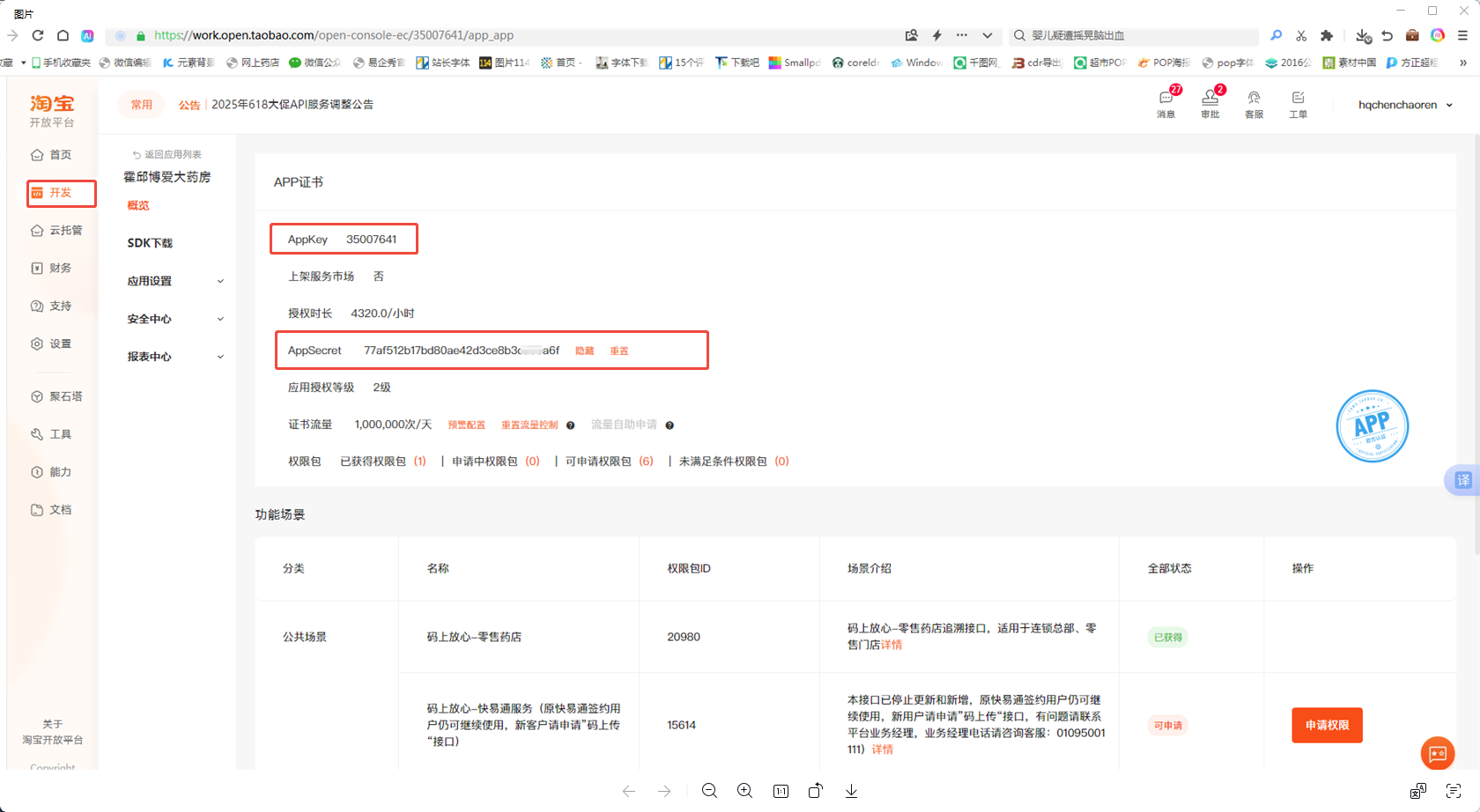Expand 安全中心 submenu
1480x812 pixels.
click(175, 320)
